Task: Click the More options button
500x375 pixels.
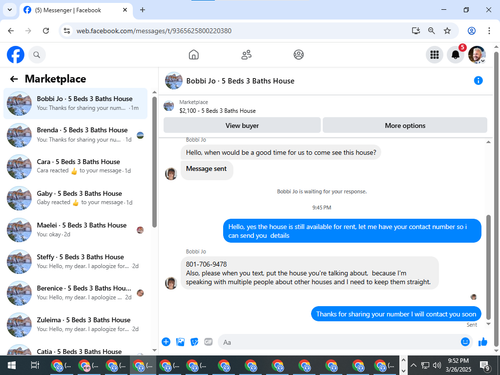Action: (405, 126)
